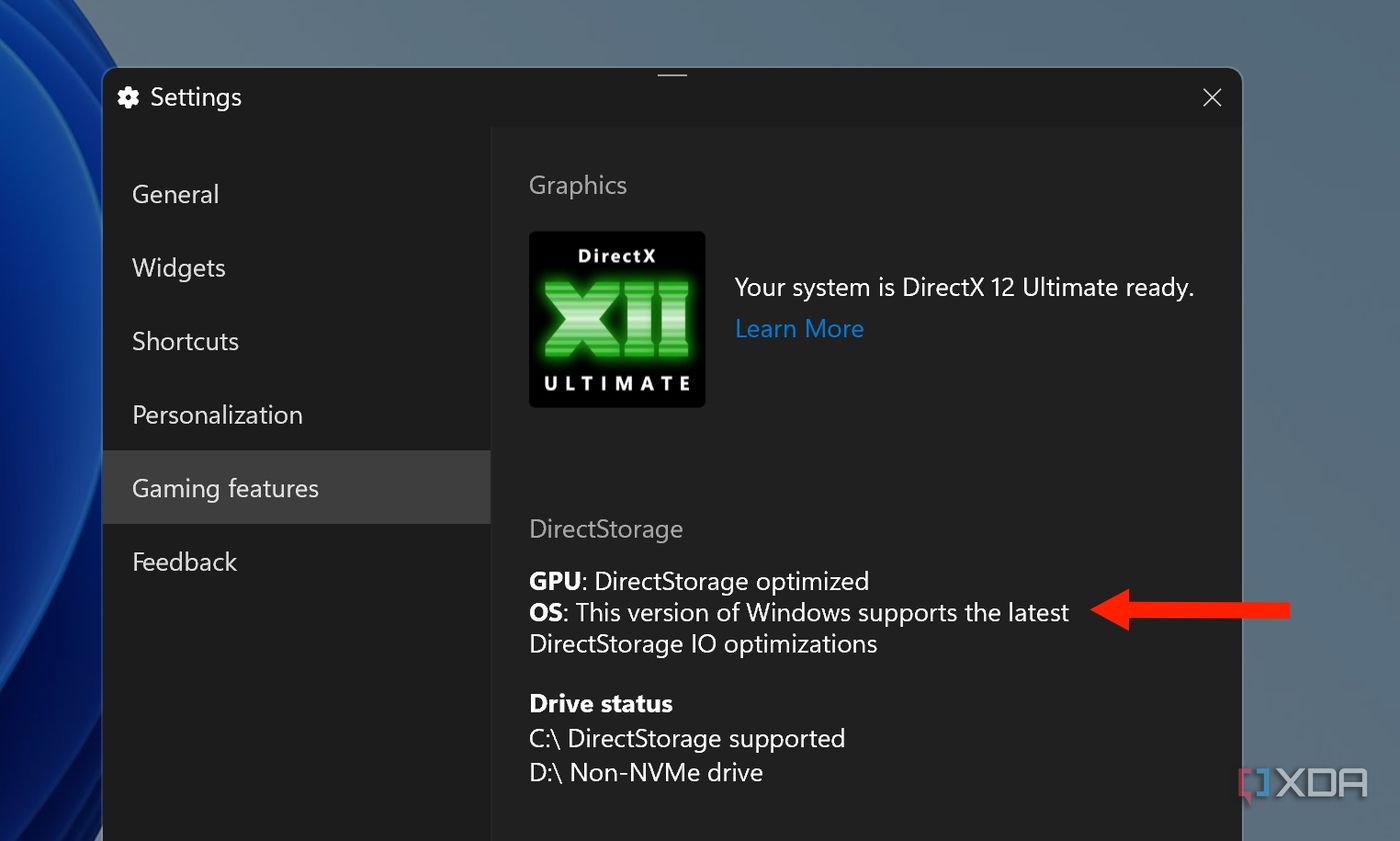Close the Settings window
The height and width of the screenshot is (841, 1400).
[1212, 97]
